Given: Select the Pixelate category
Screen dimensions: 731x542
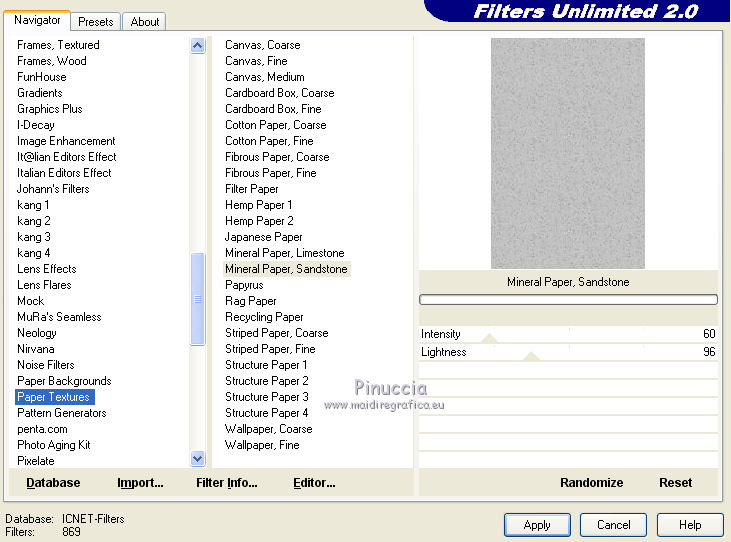Looking at the screenshot, I should [35, 461].
